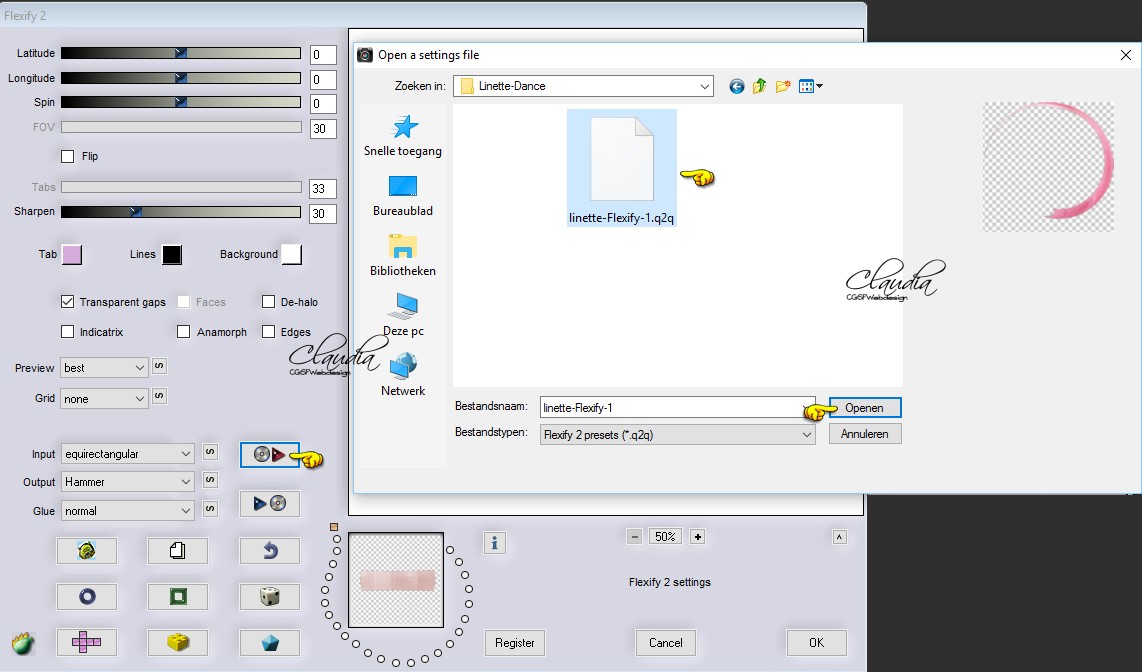Open the view menu dropdown icon
Viewport: 1142px width, 672px height.
point(811,87)
